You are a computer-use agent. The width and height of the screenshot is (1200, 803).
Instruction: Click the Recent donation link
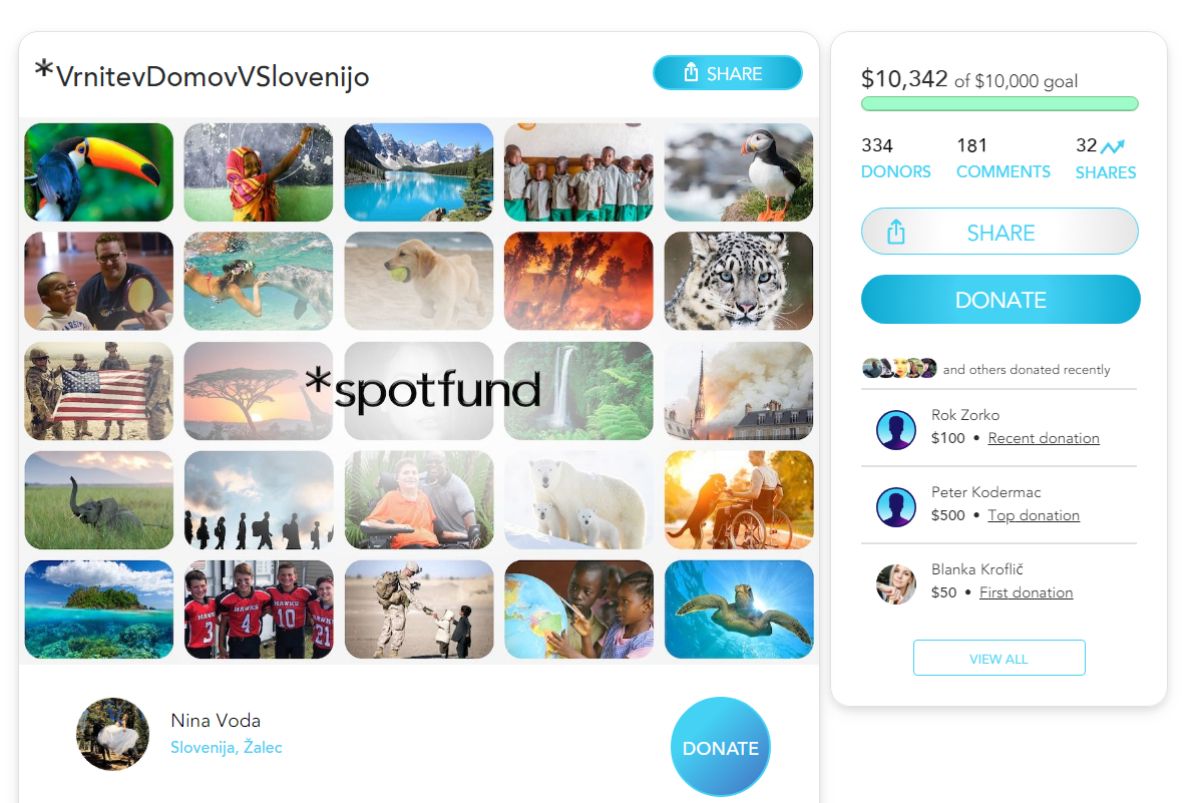pos(1043,438)
